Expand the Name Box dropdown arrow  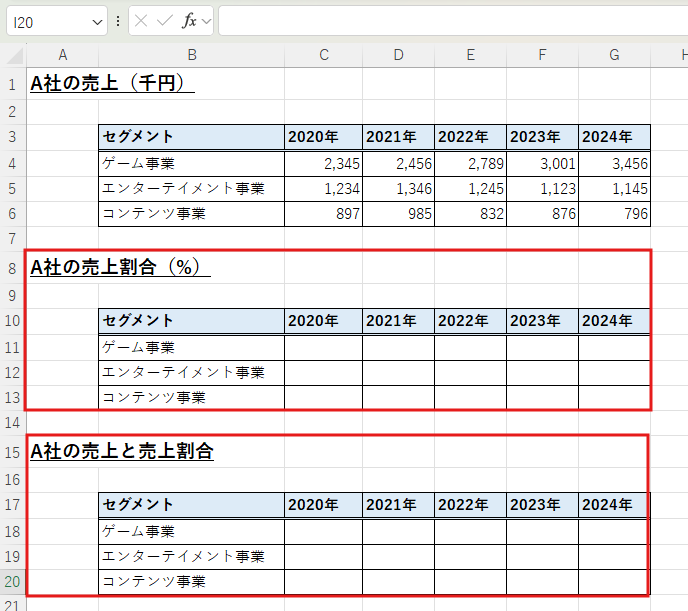point(97,21)
